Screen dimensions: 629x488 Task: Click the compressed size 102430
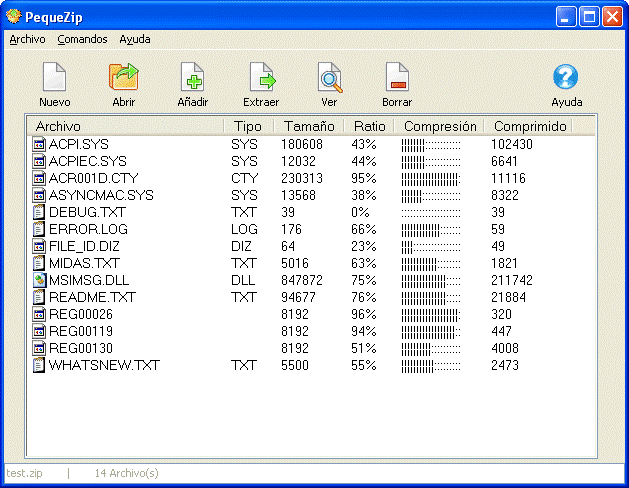click(x=512, y=144)
